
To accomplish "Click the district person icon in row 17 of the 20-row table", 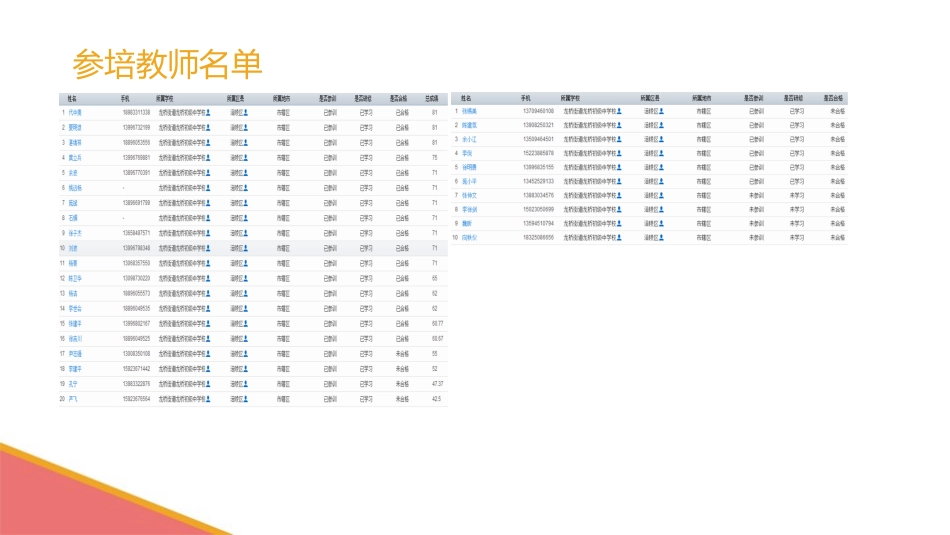I will pos(246,354).
